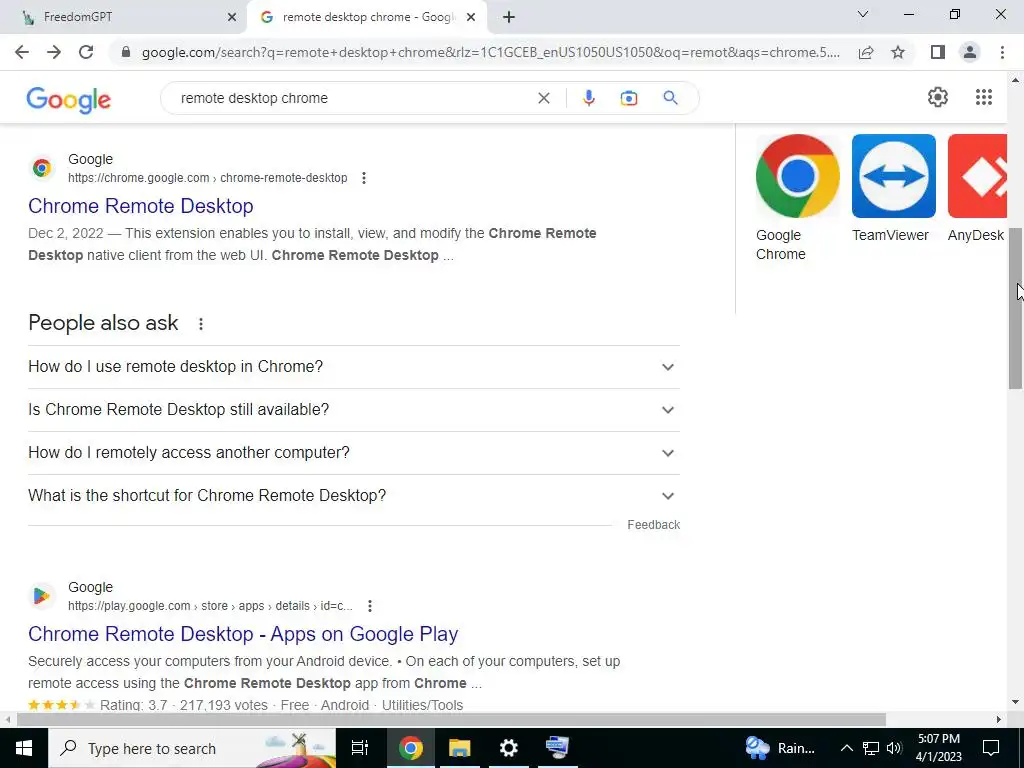Search by image with Google Lens
This screenshot has width=1024, height=768.
pyautogui.click(x=629, y=98)
